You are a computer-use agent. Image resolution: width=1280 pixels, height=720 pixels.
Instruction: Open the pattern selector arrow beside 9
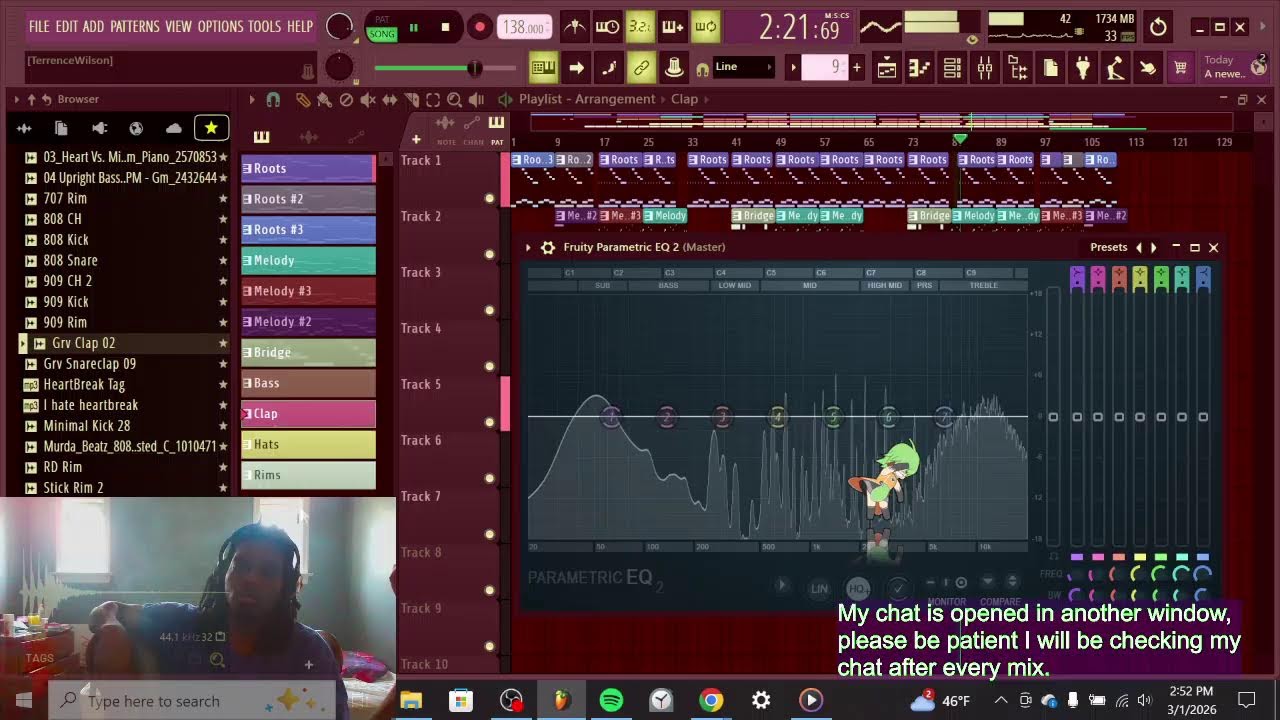(x=793, y=68)
